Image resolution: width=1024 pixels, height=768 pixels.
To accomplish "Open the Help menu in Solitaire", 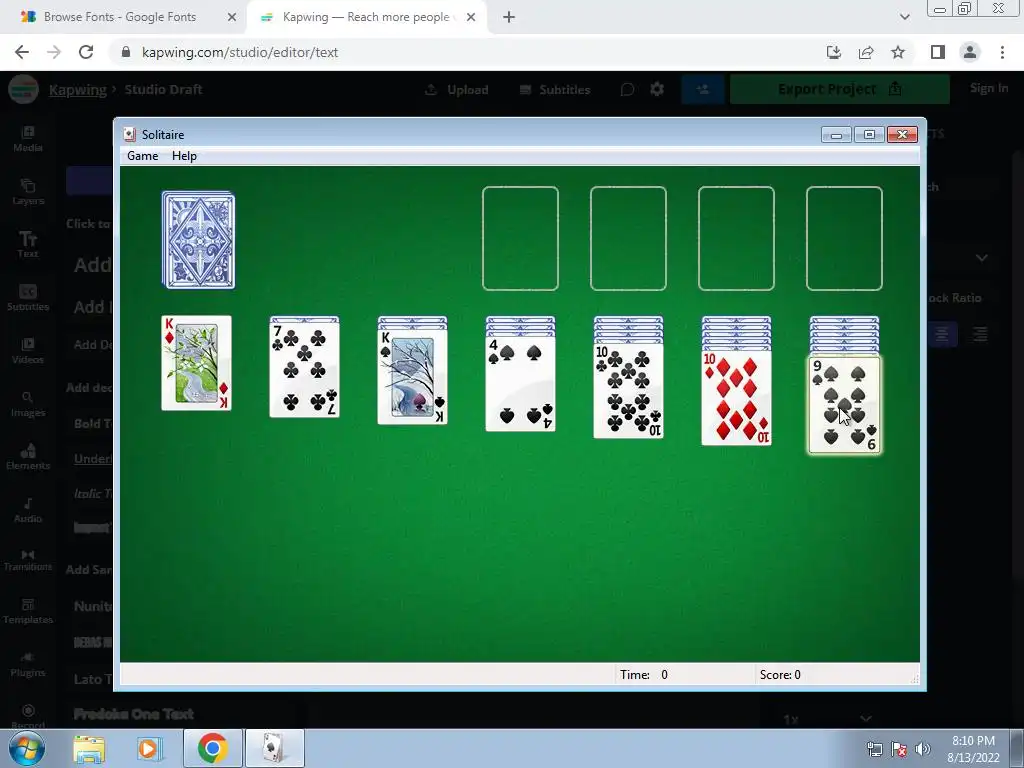I will pos(184,156).
